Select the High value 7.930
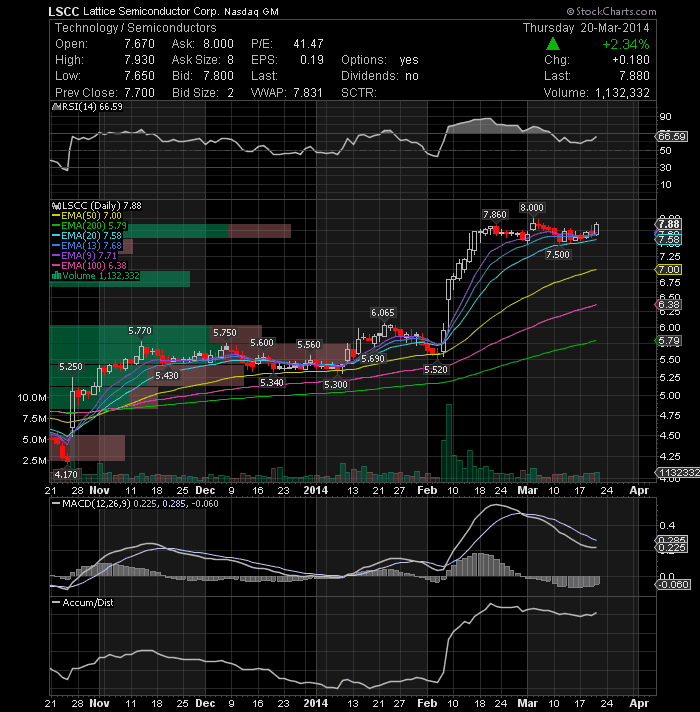The image size is (700, 712). pos(139,60)
